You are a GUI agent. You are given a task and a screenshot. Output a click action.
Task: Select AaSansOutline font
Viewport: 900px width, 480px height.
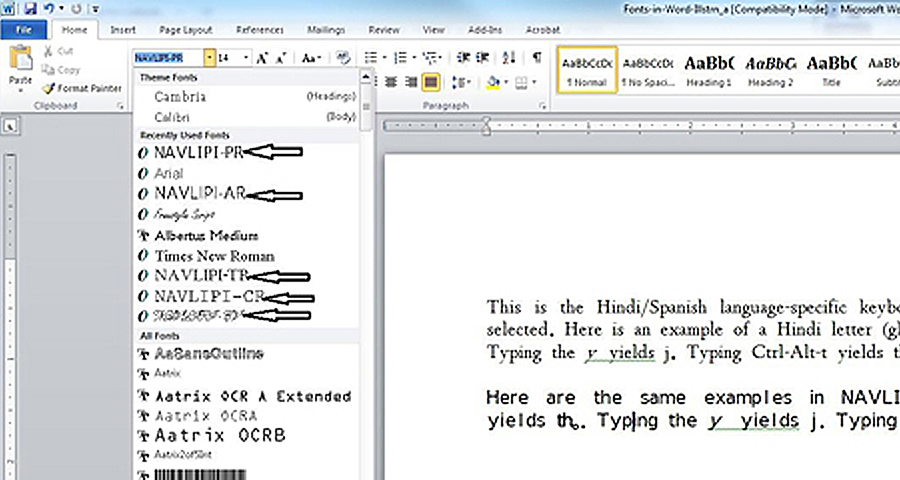click(247, 354)
